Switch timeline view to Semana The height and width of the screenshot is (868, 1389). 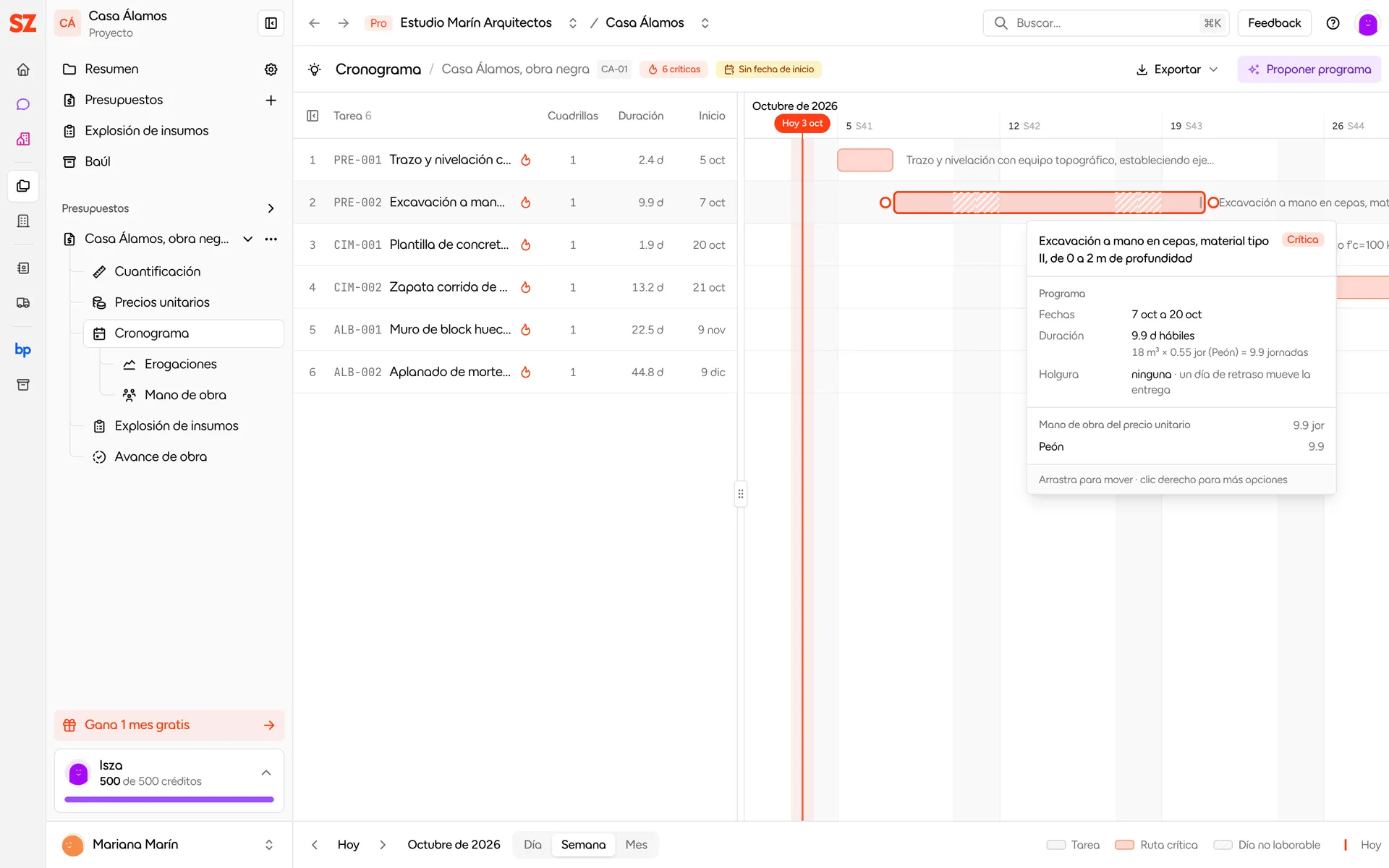coord(583,845)
